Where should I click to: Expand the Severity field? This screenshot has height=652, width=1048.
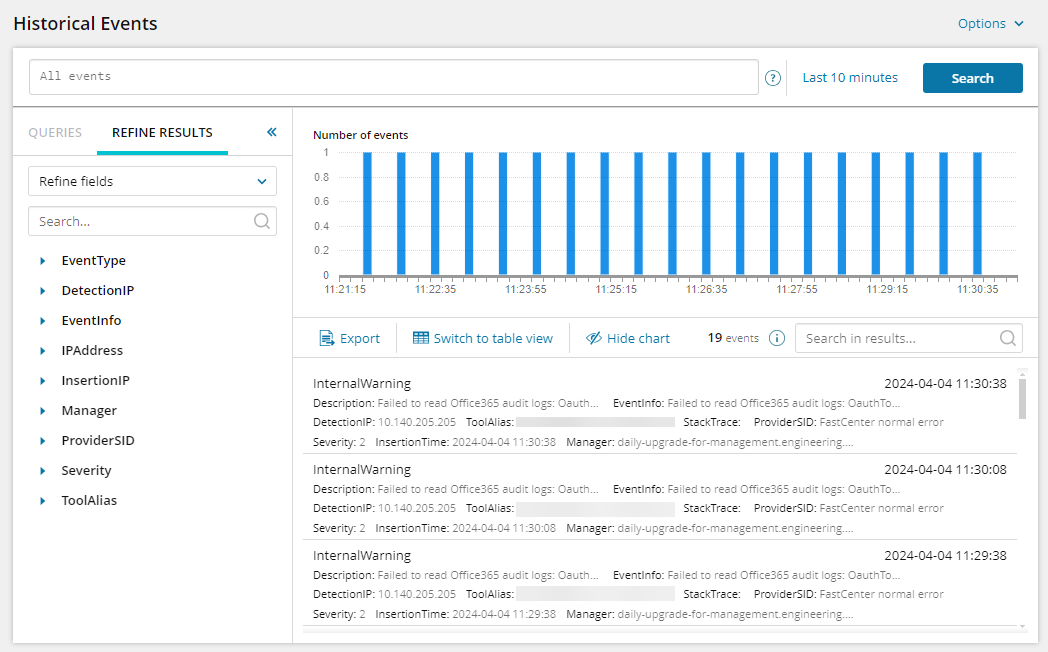point(43,471)
